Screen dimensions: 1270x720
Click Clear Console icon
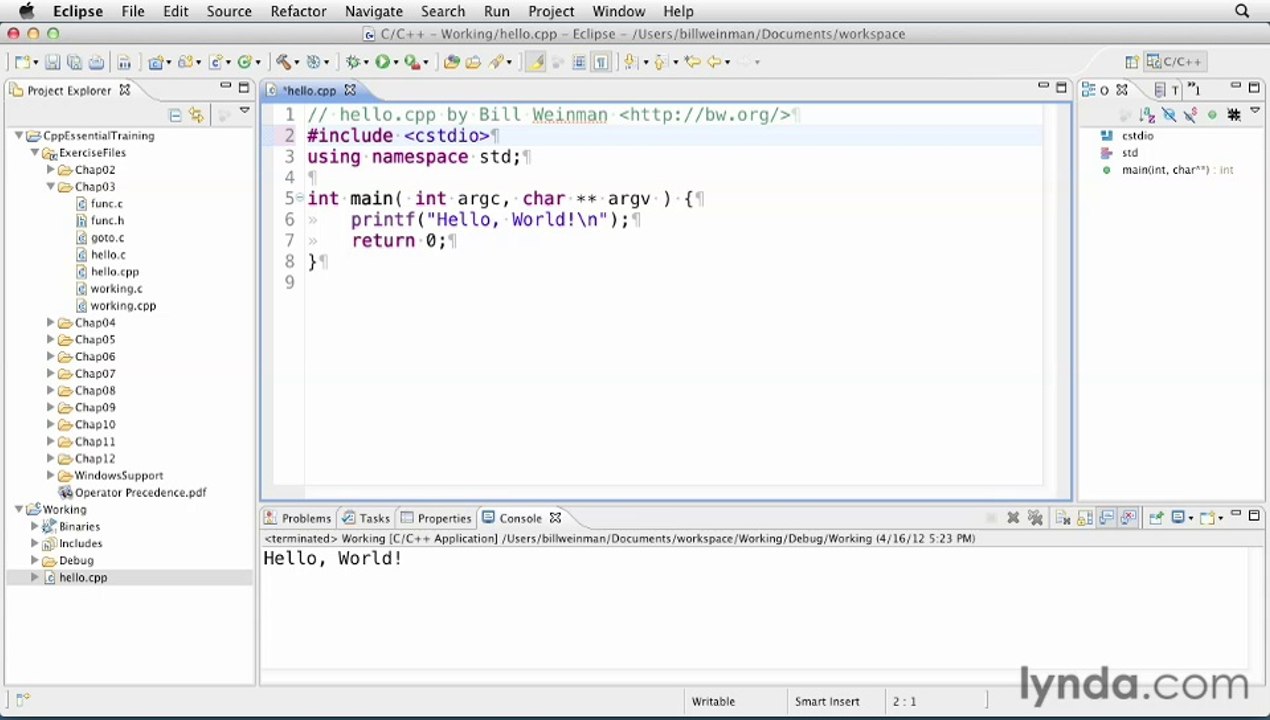[1063, 518]
